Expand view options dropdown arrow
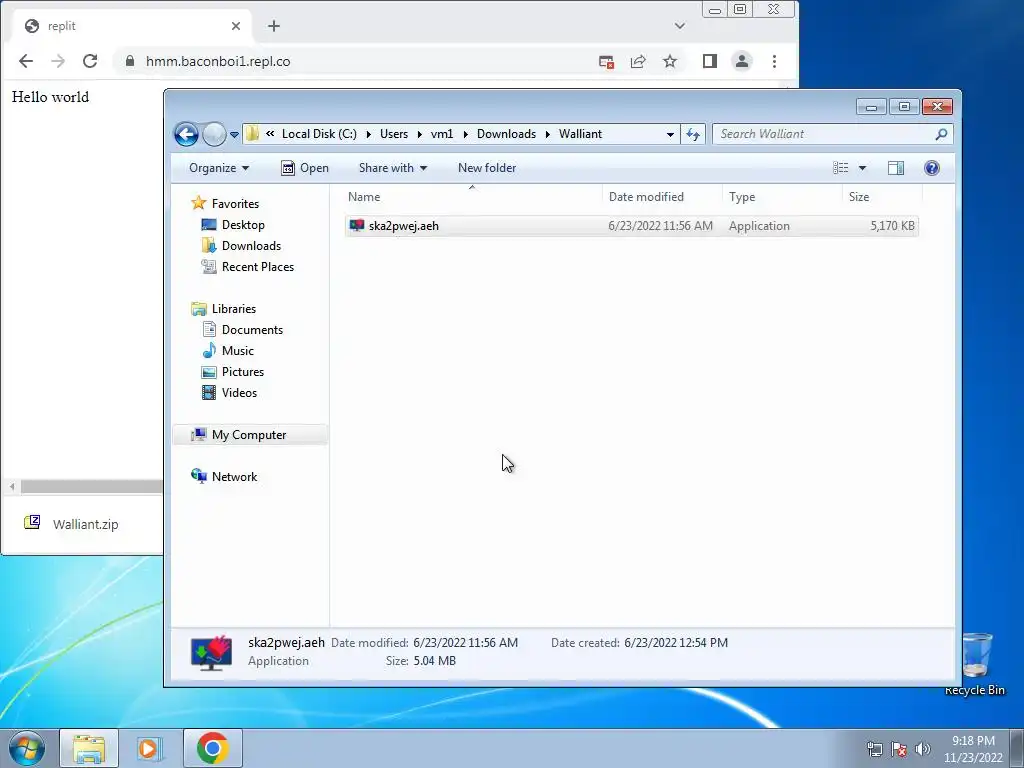The width and height of the screenshot is (1024, 768). [862, 168]
